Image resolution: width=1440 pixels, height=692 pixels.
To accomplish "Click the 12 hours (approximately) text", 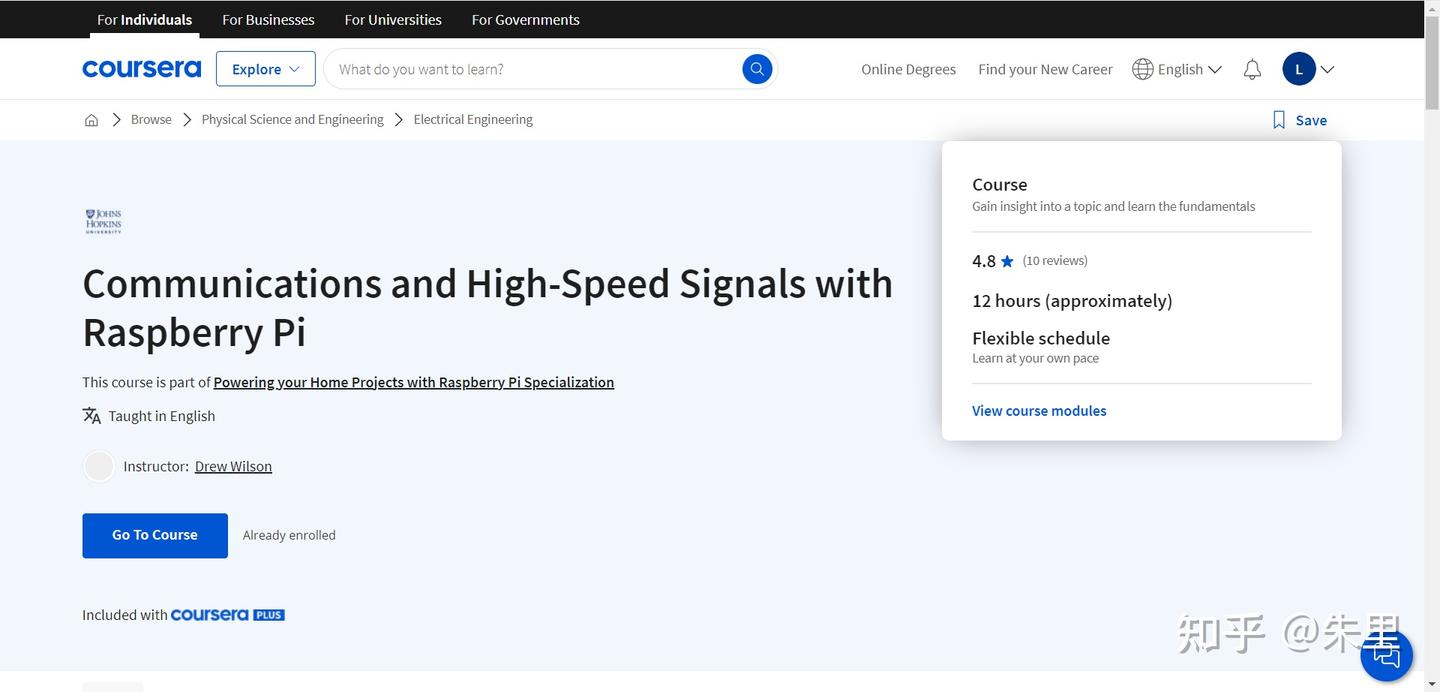I will point(1072,301).
